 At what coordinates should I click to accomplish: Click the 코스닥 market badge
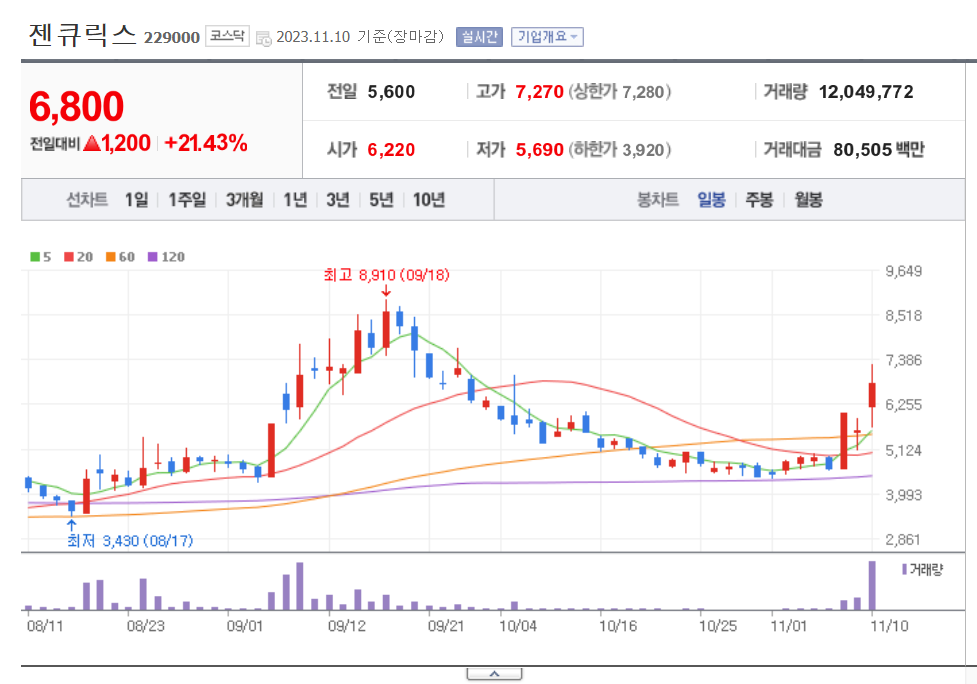point(227,36)
